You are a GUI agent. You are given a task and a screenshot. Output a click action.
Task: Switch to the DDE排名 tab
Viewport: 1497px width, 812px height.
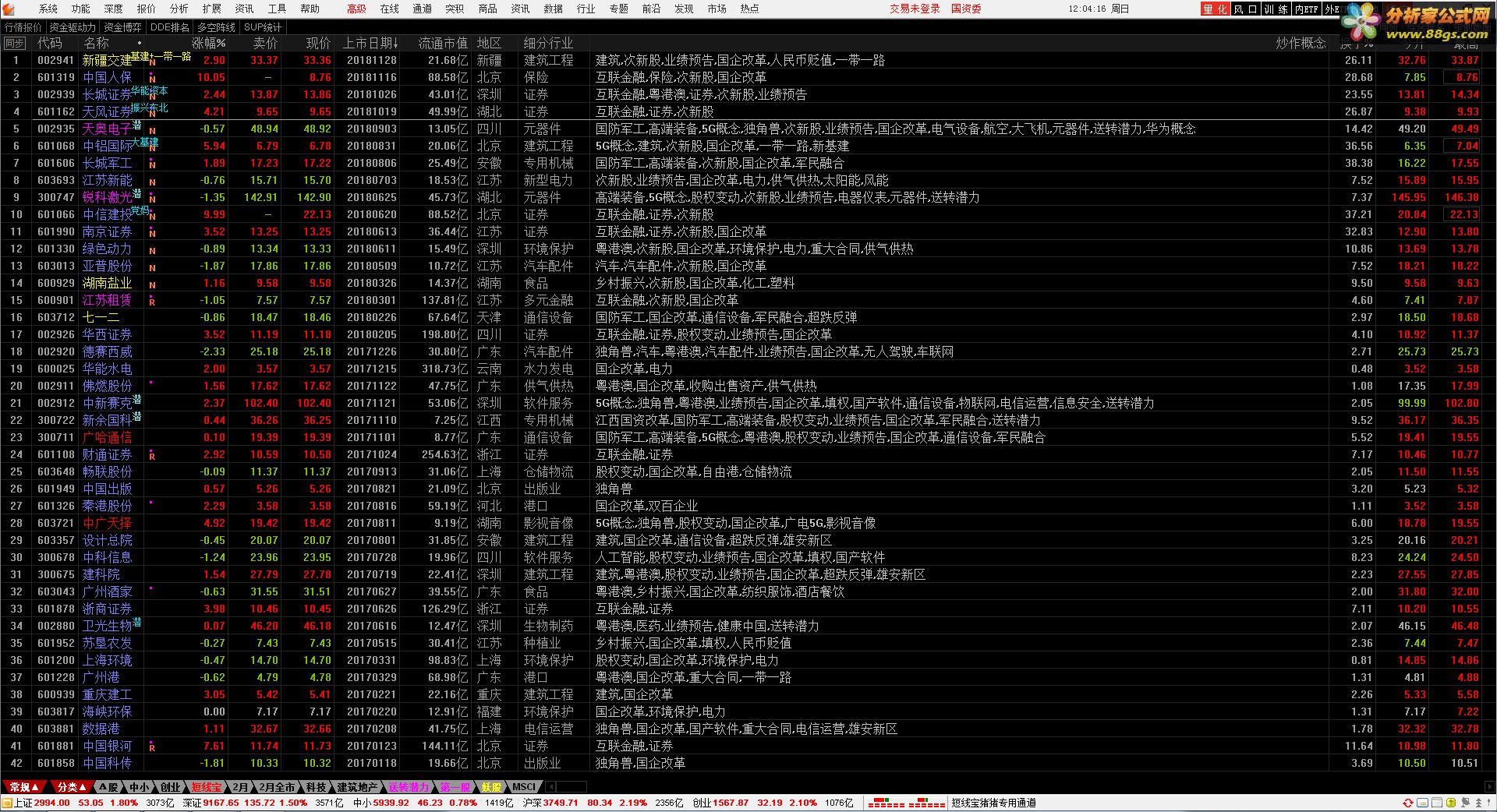(x=169, y=27)
